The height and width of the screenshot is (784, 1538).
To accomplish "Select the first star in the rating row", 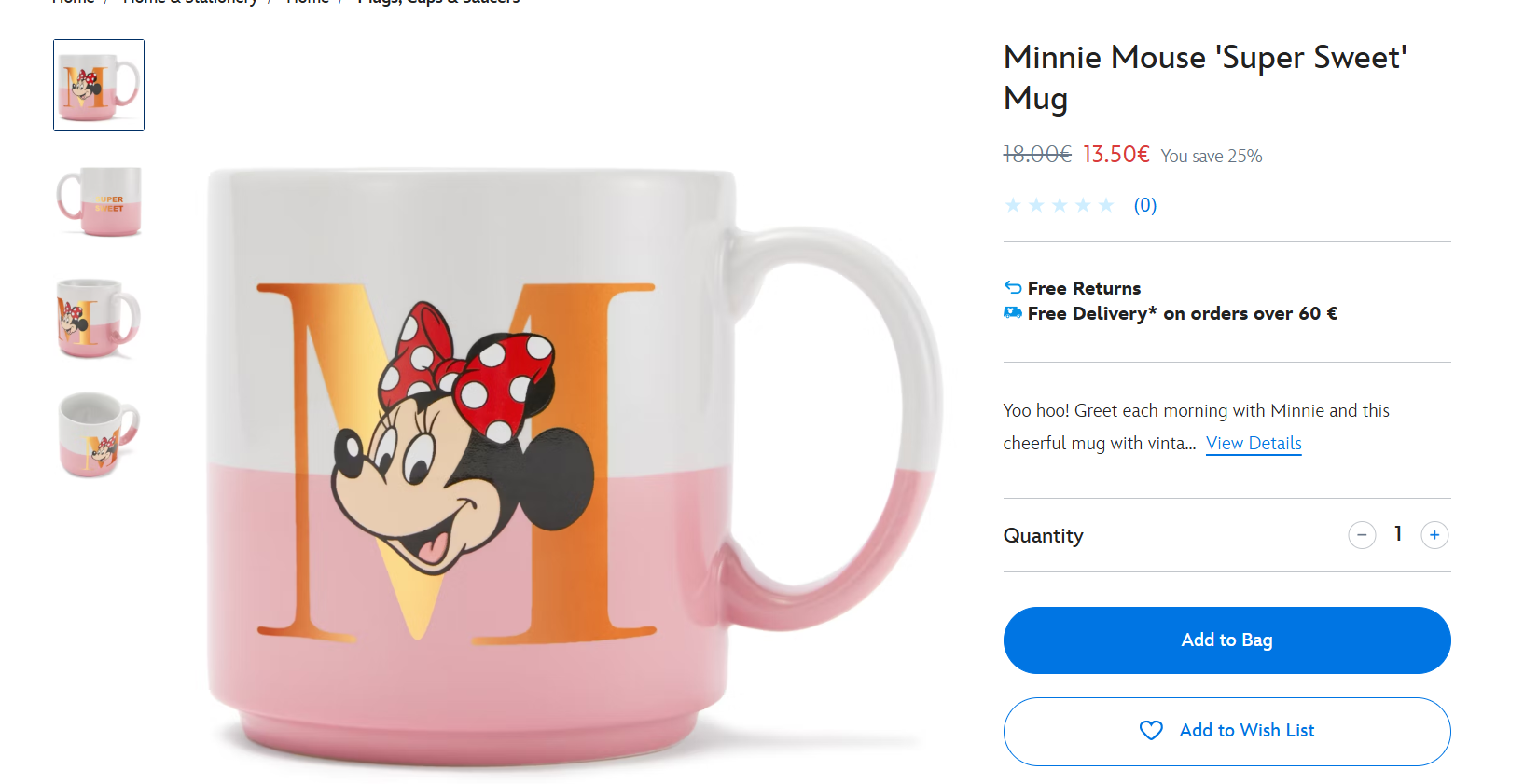I will pos(1013,204).
